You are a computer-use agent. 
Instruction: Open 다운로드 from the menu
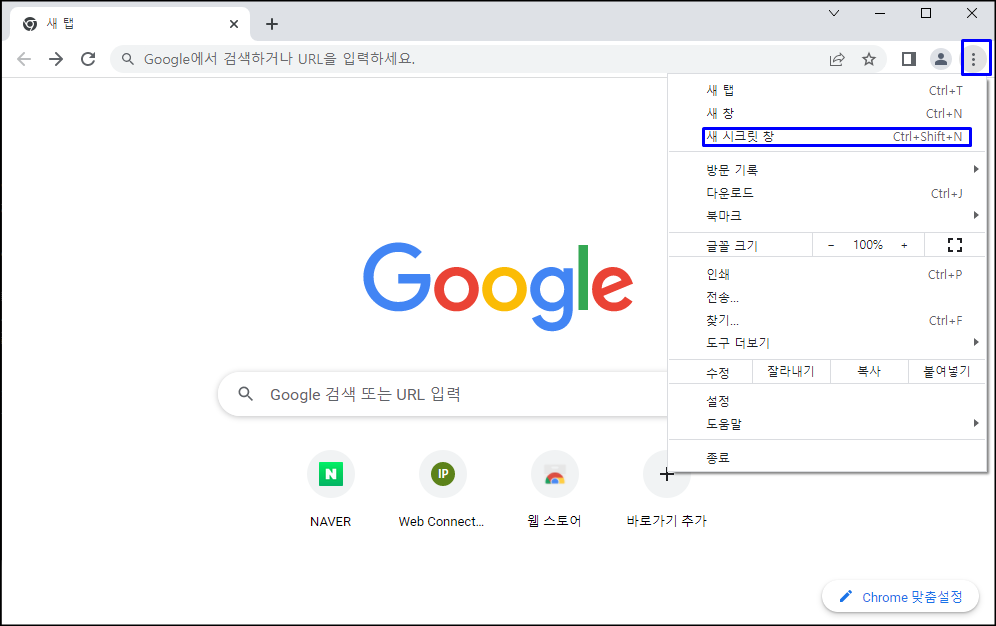pyautogui.click(x=828, y=193)
